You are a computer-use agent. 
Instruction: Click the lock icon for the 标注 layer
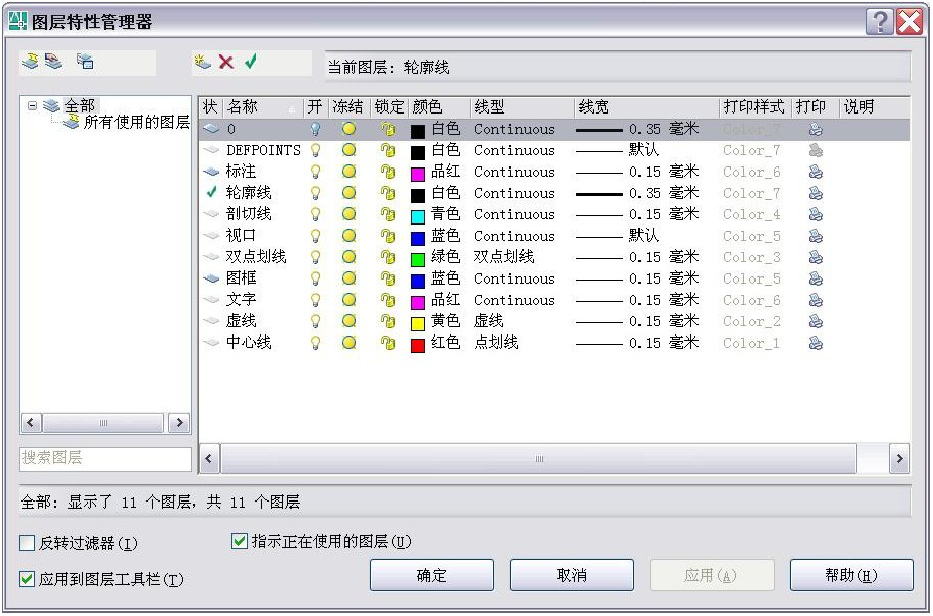click(388, 171)
